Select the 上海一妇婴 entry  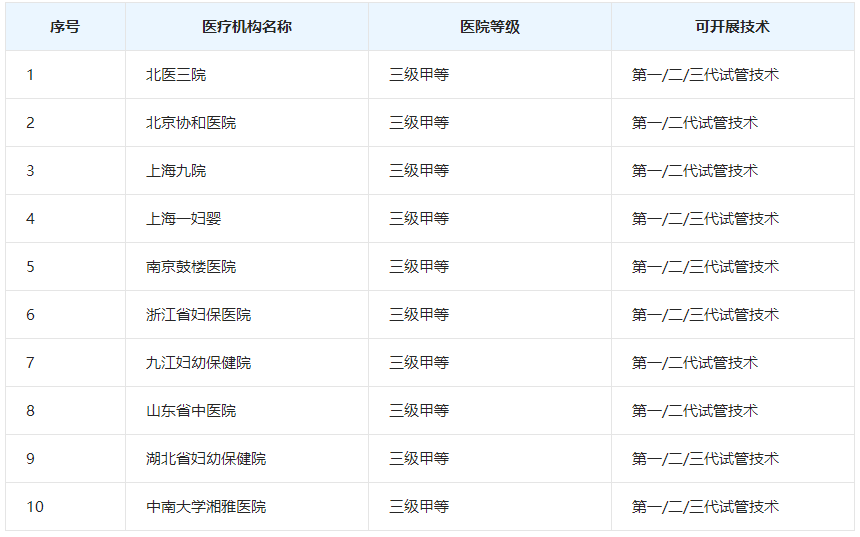tap(183, 219)
